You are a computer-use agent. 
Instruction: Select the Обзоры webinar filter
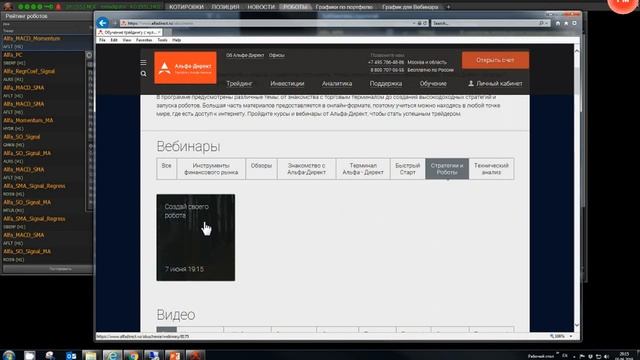(x=261, y=169)
